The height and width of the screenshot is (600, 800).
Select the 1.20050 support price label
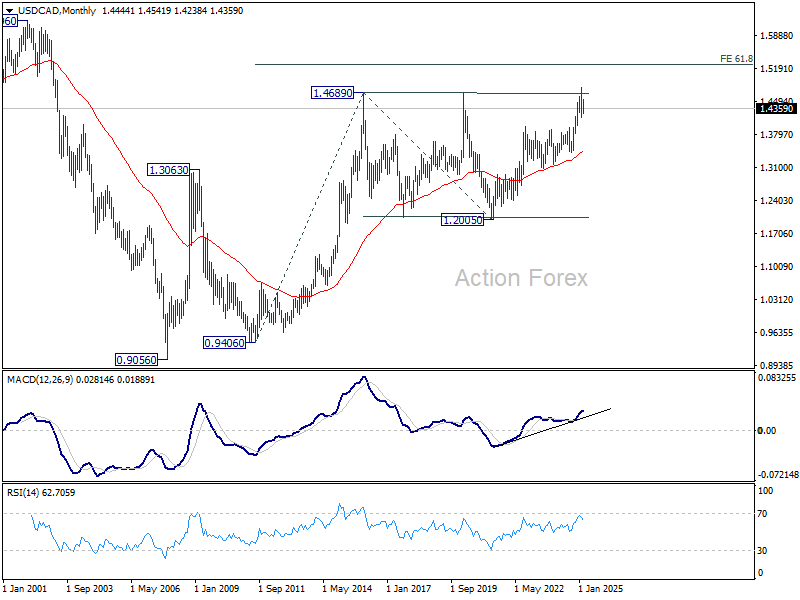tap(462, 220)
